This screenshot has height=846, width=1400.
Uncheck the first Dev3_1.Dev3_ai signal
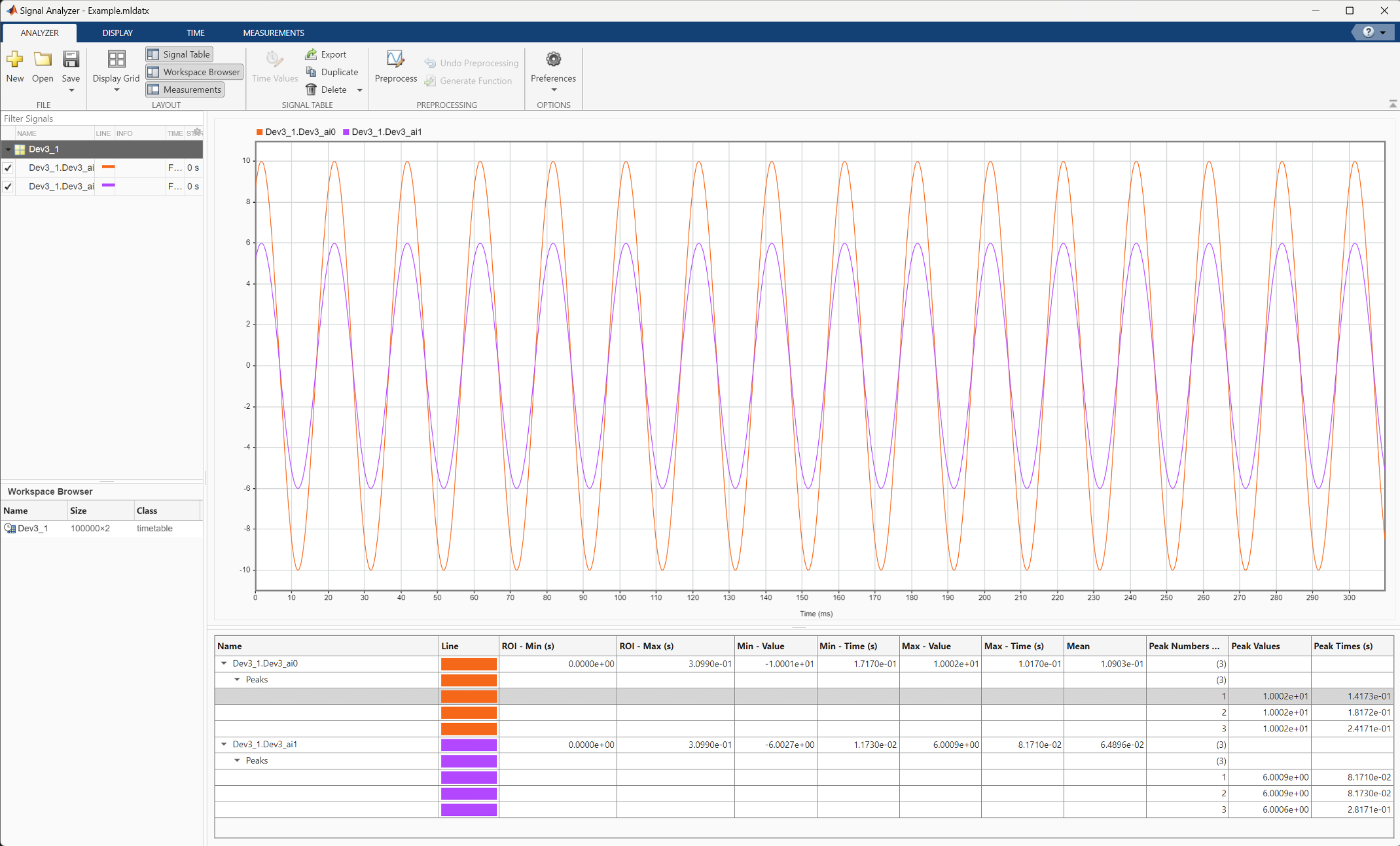[x=8, y=167]
